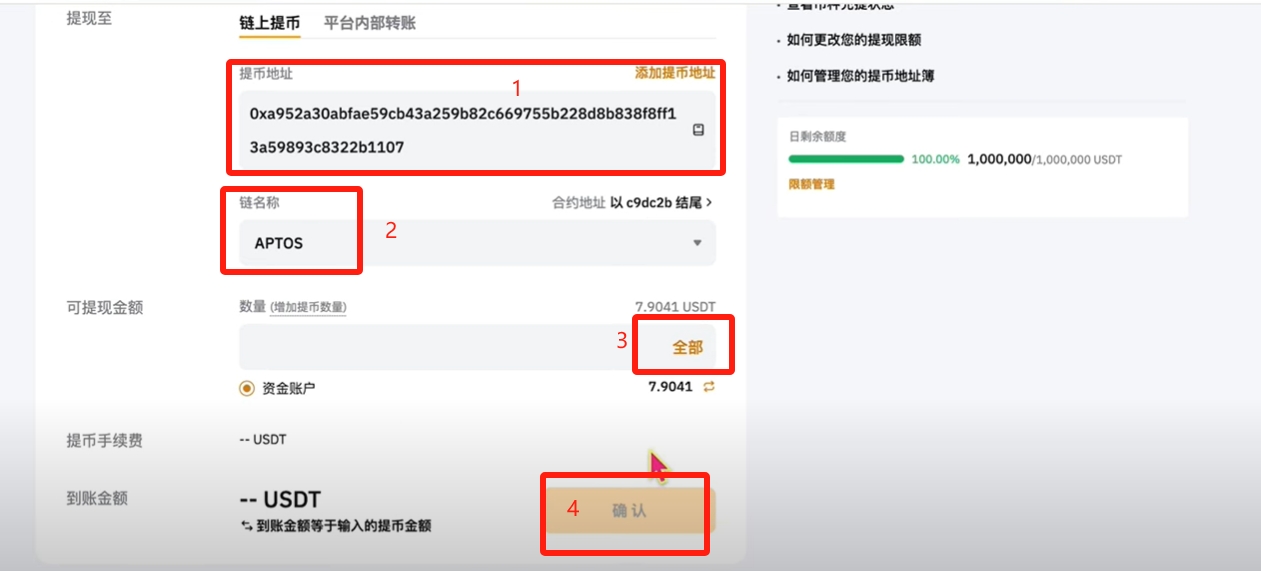Open the 如何管理您的提币地址簿 help link
1261x571 pixels.
861,75
